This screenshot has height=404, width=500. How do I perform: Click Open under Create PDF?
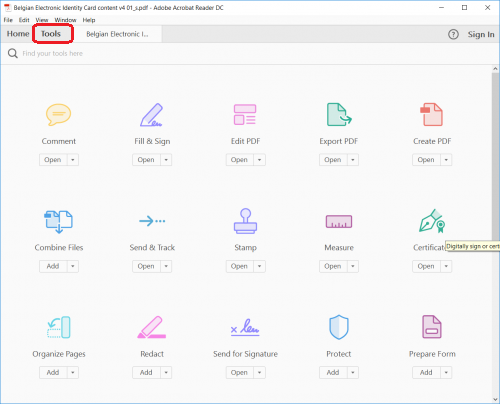click(x=426, y=160)
